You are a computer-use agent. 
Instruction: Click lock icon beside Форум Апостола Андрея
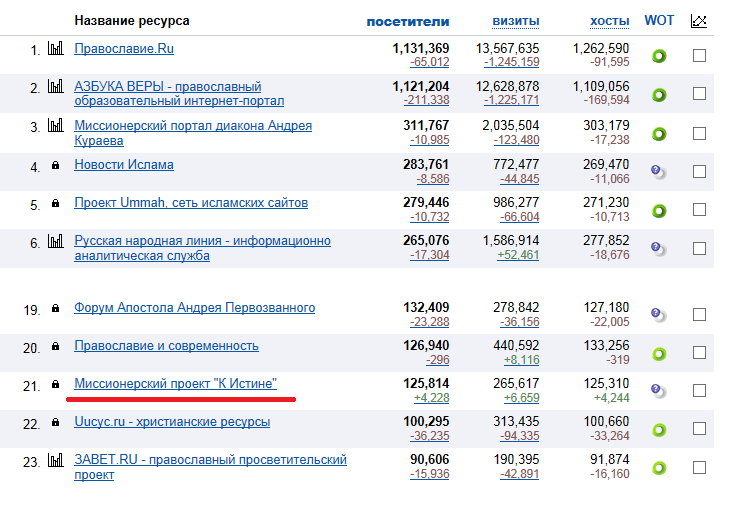(x=55, y=308)
